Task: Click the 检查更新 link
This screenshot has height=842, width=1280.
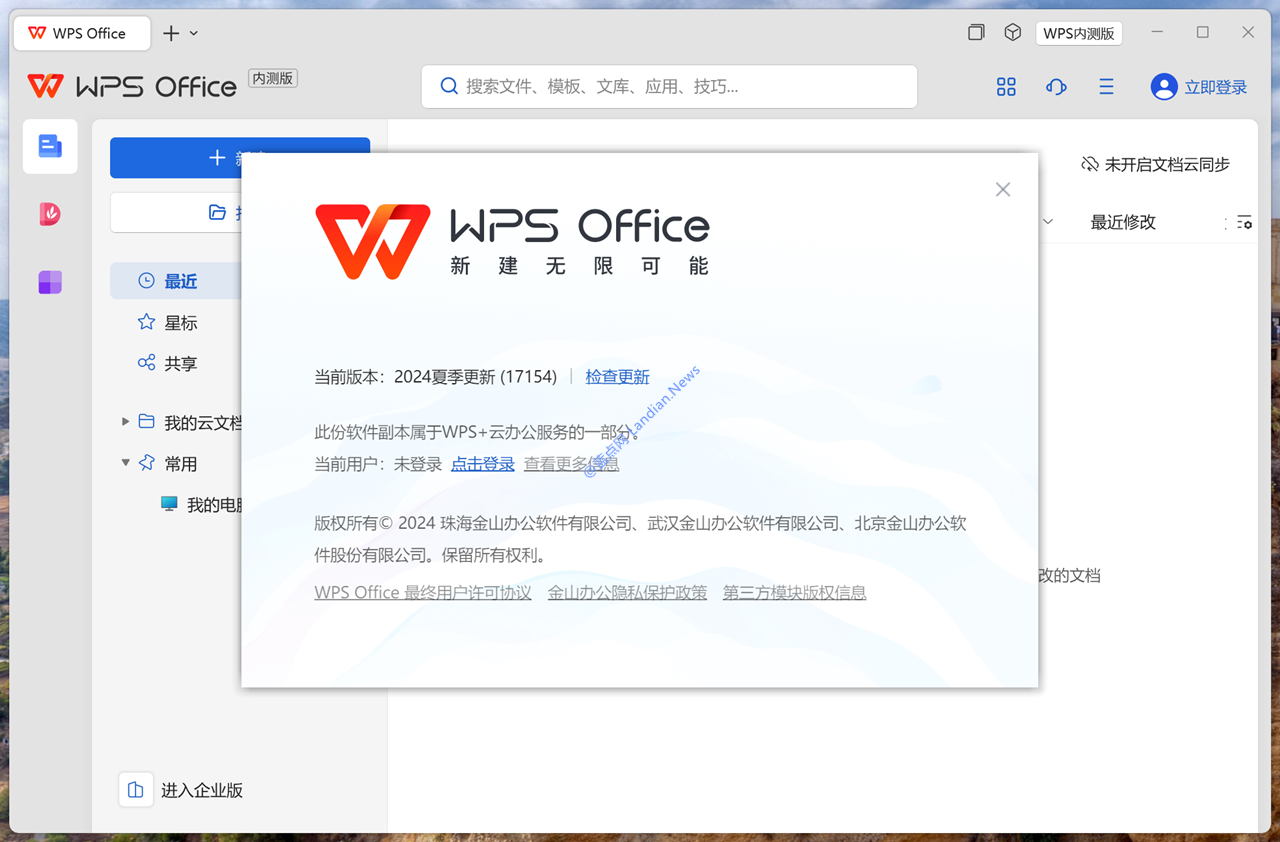Action: (x=617, y=377)
